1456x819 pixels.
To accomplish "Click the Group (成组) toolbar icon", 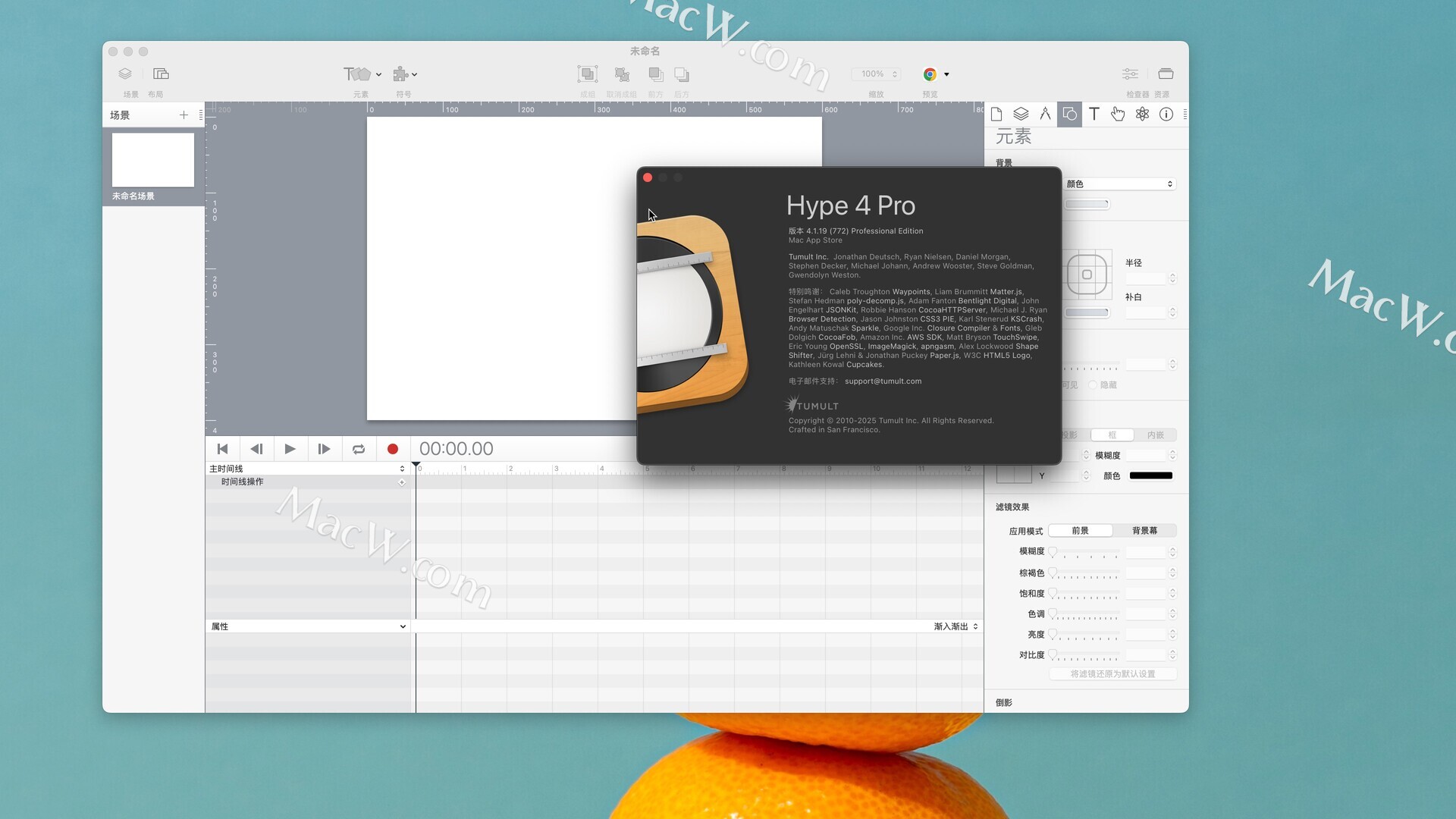I will (588, 74).
